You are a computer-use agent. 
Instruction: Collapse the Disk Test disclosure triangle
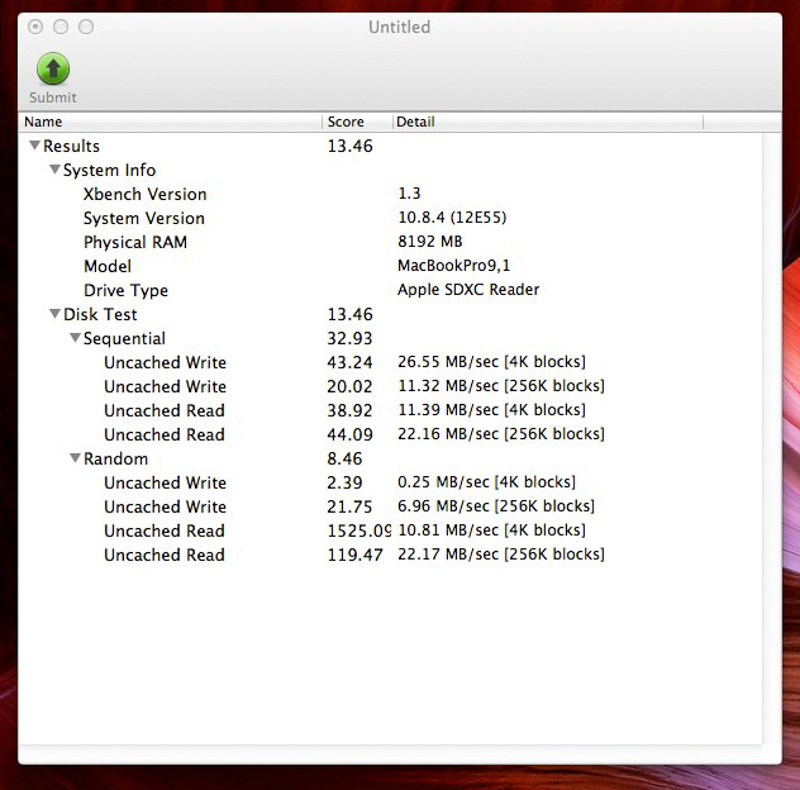click(55, 314)
